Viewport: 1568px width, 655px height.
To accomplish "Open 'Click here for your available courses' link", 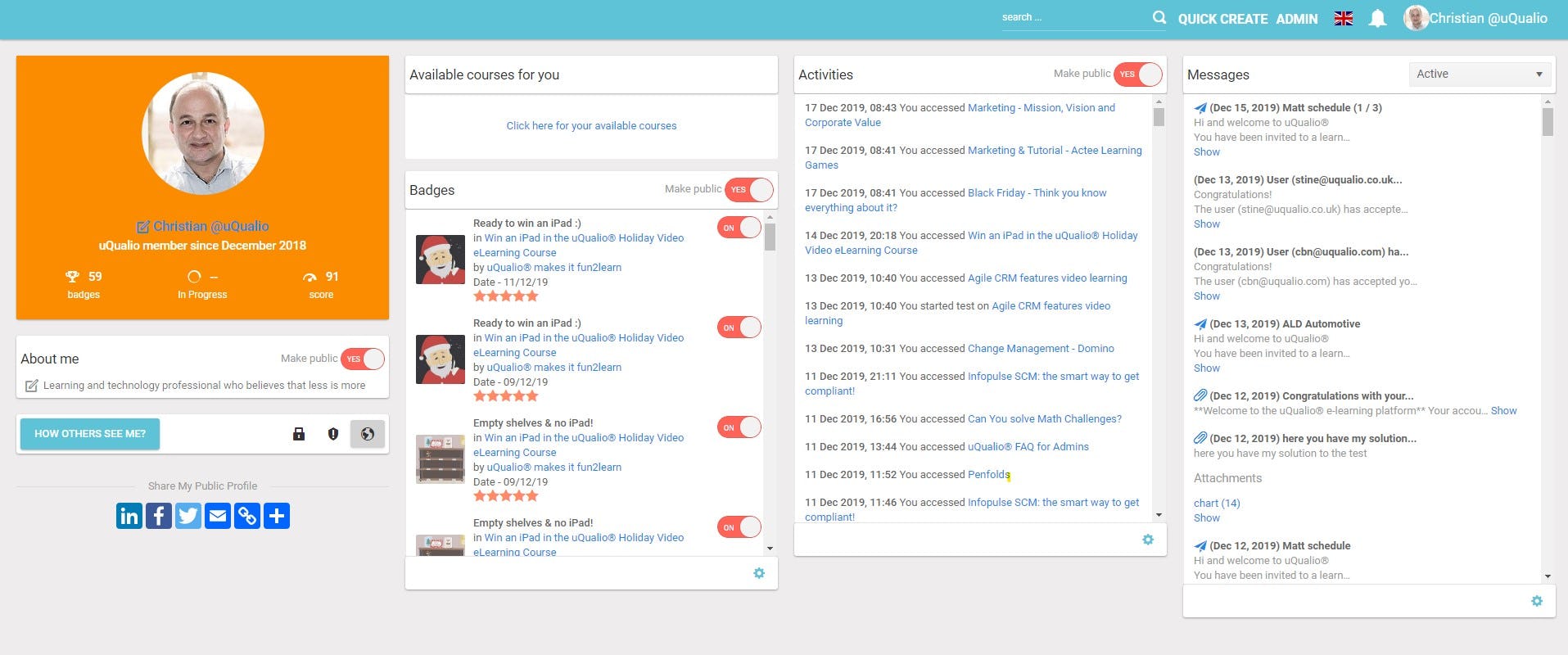I will [x=591, y=126].
